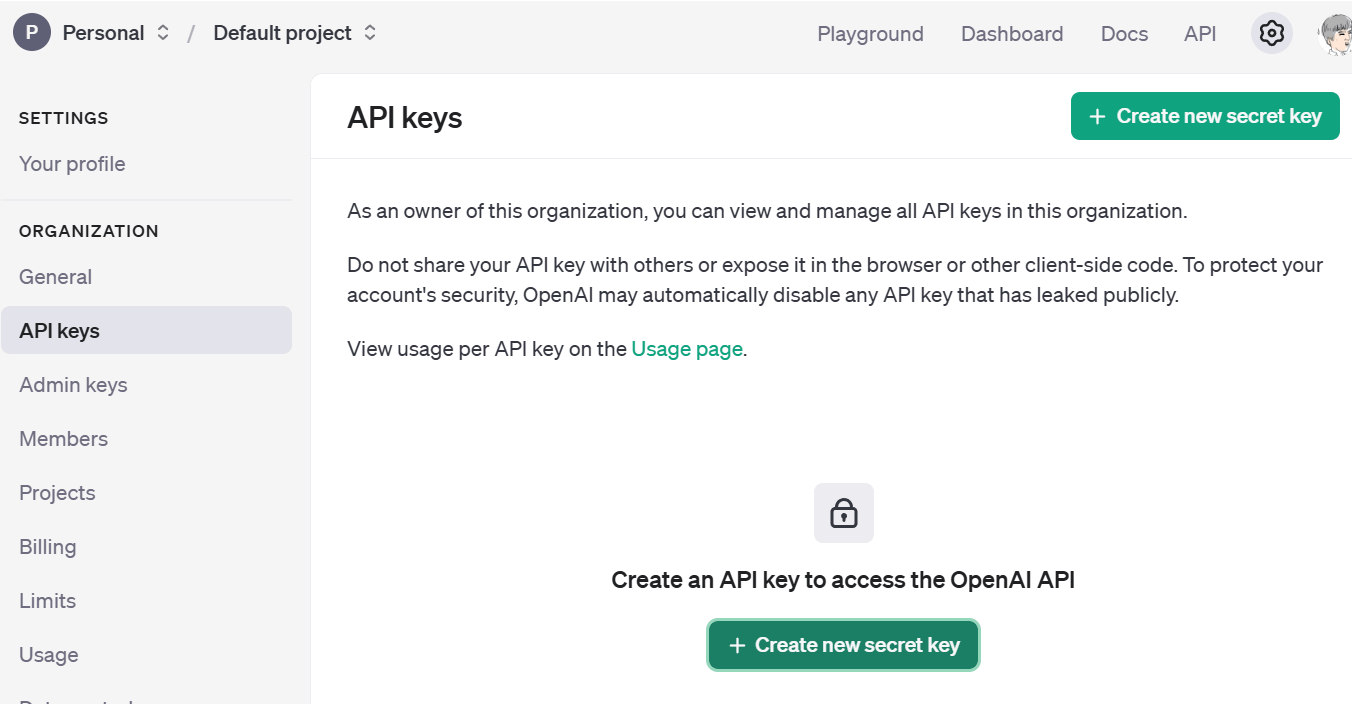1352x704 pixels.
Task: Open the Limits sidebar item
Action: pyautogui.click(x=48, y=601)
